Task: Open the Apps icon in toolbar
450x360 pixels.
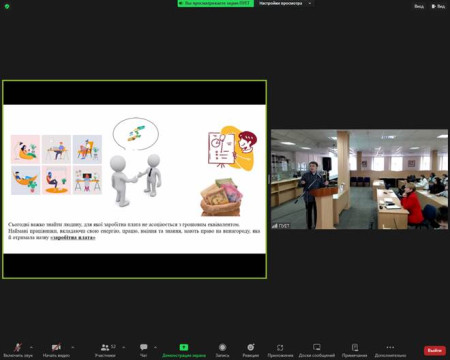Action: 280,348
